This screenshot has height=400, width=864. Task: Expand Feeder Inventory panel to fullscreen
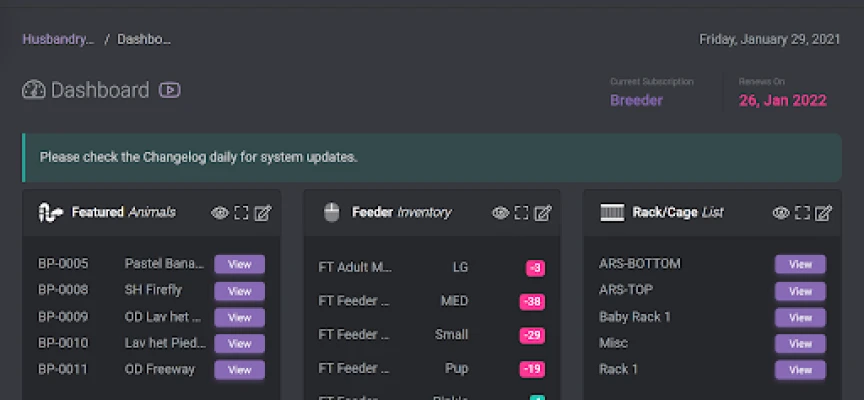click(x=521, y=212)
